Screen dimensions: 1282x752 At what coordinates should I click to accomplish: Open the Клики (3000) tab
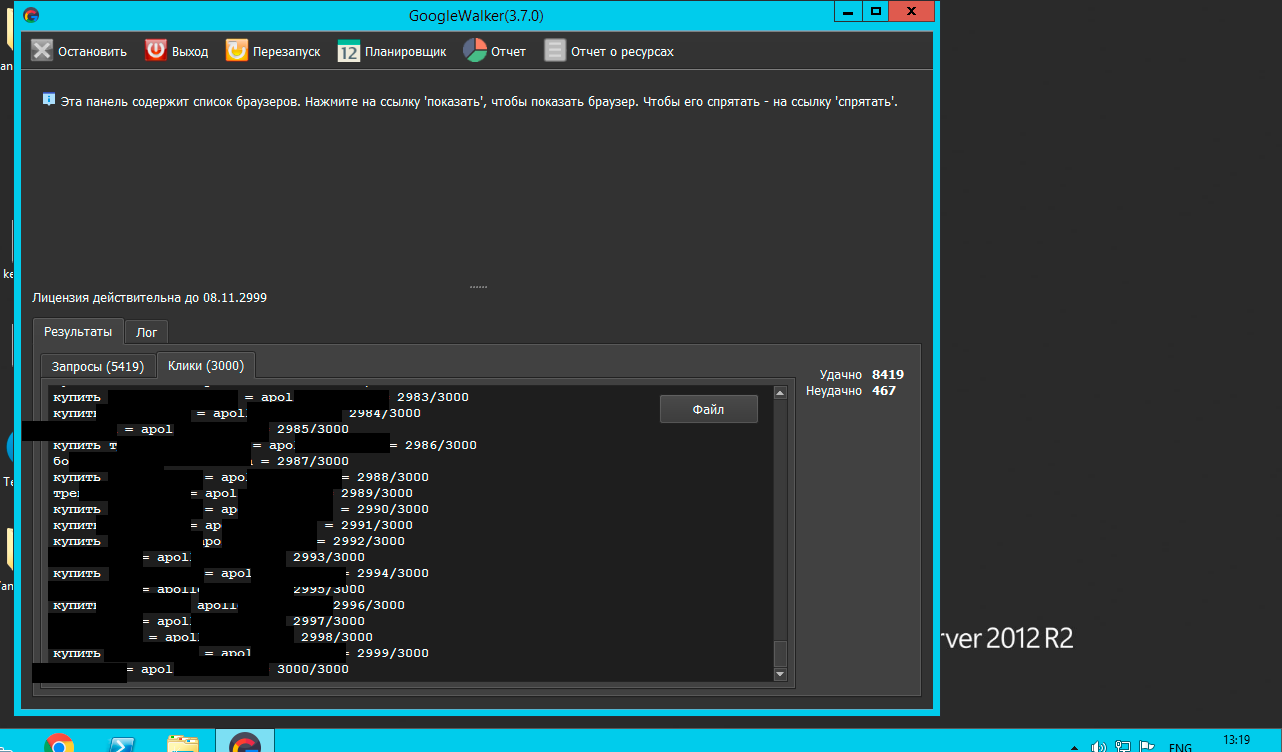click(207, 366)
